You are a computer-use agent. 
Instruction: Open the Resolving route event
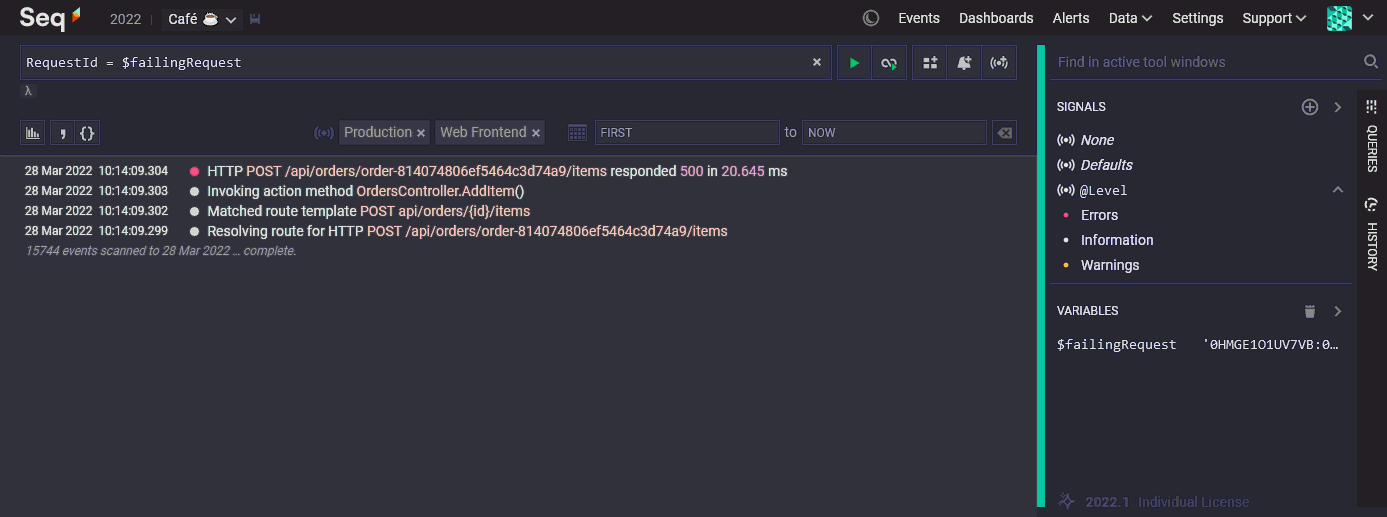pos(467,231)
